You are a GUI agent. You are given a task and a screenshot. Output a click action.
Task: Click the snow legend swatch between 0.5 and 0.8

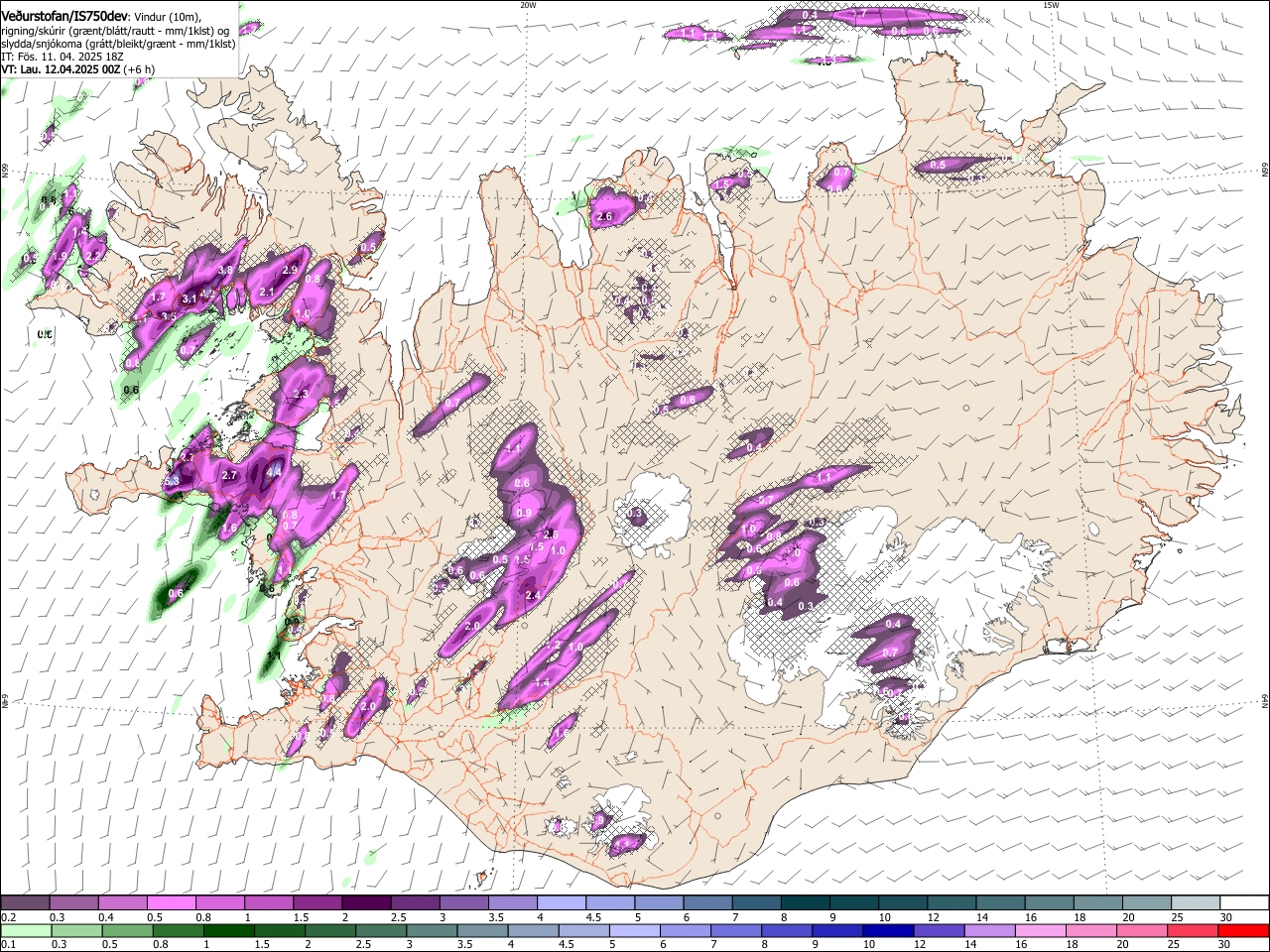click(171, 902)
